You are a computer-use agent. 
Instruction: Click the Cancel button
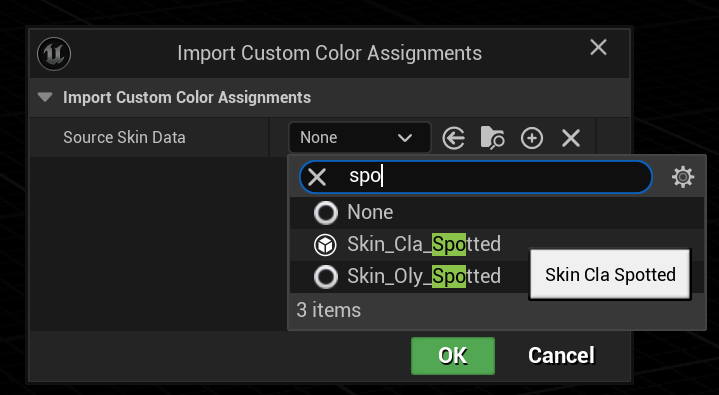561,356
